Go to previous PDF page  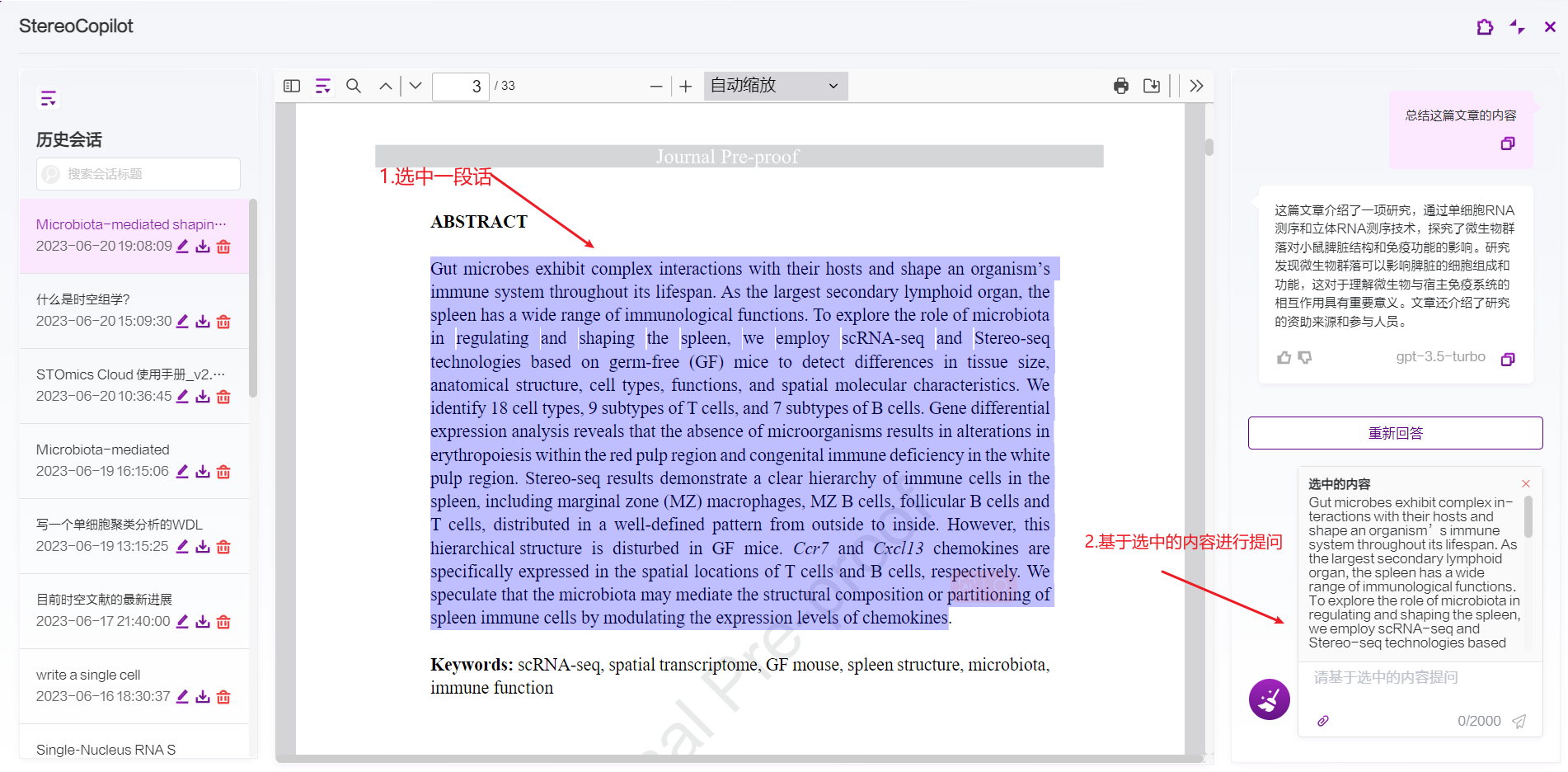[385, 86]
